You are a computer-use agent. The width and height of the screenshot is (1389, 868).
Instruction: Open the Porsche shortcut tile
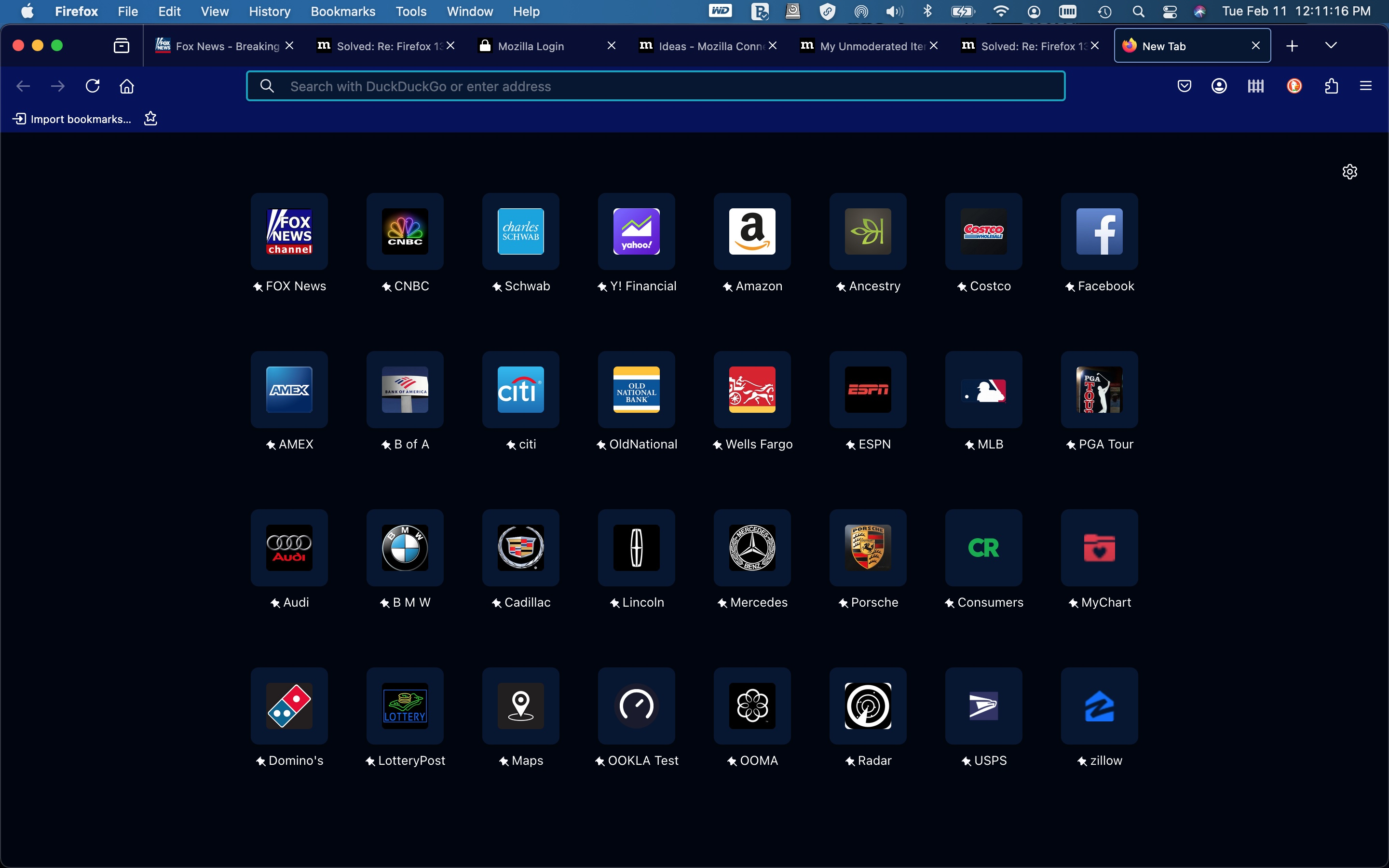[x=868, y=548]
